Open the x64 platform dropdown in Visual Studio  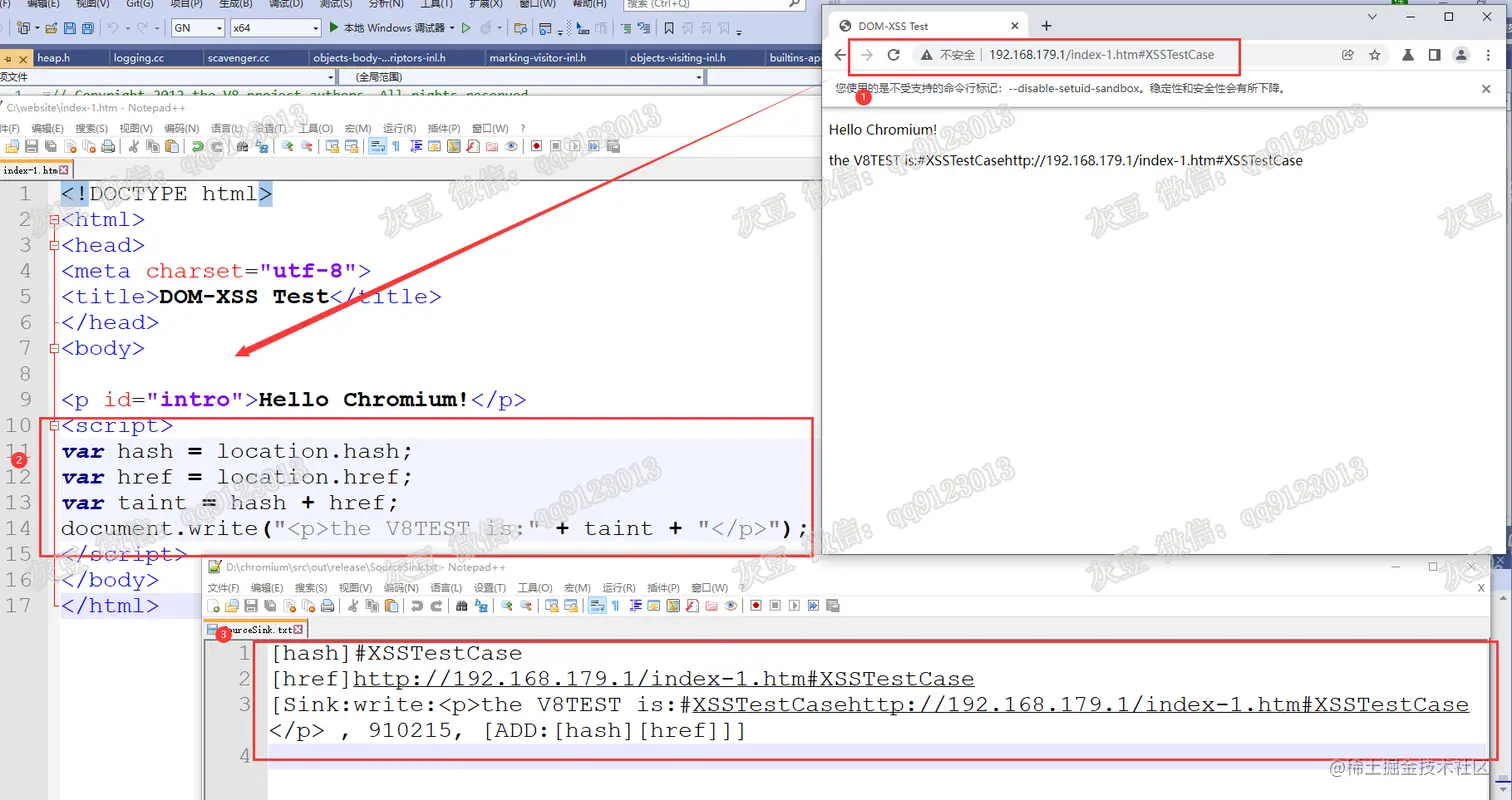pyautogui.click(x=275, y=28)
